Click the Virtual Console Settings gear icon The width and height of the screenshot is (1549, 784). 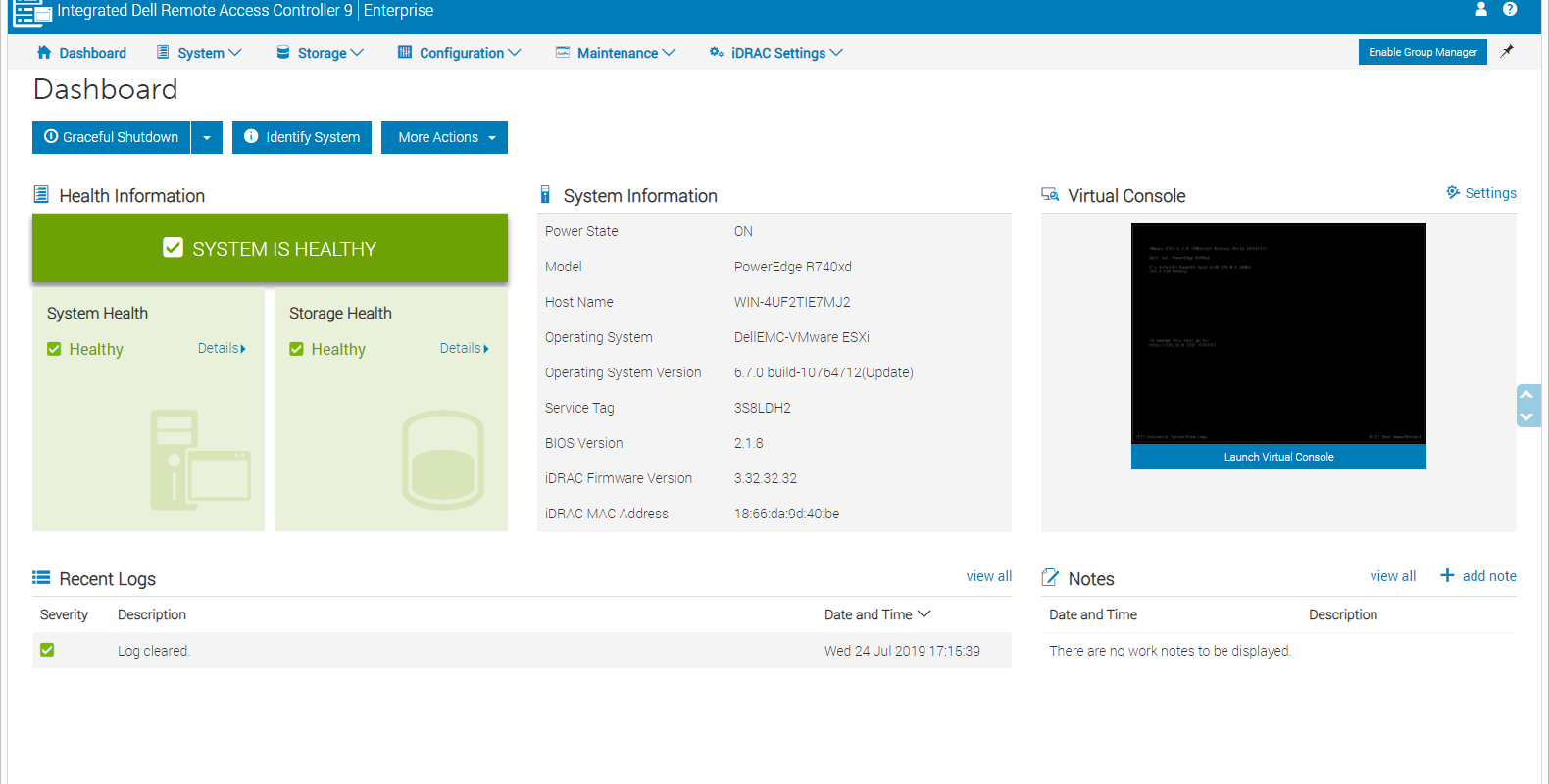[x=1453, y=192]
